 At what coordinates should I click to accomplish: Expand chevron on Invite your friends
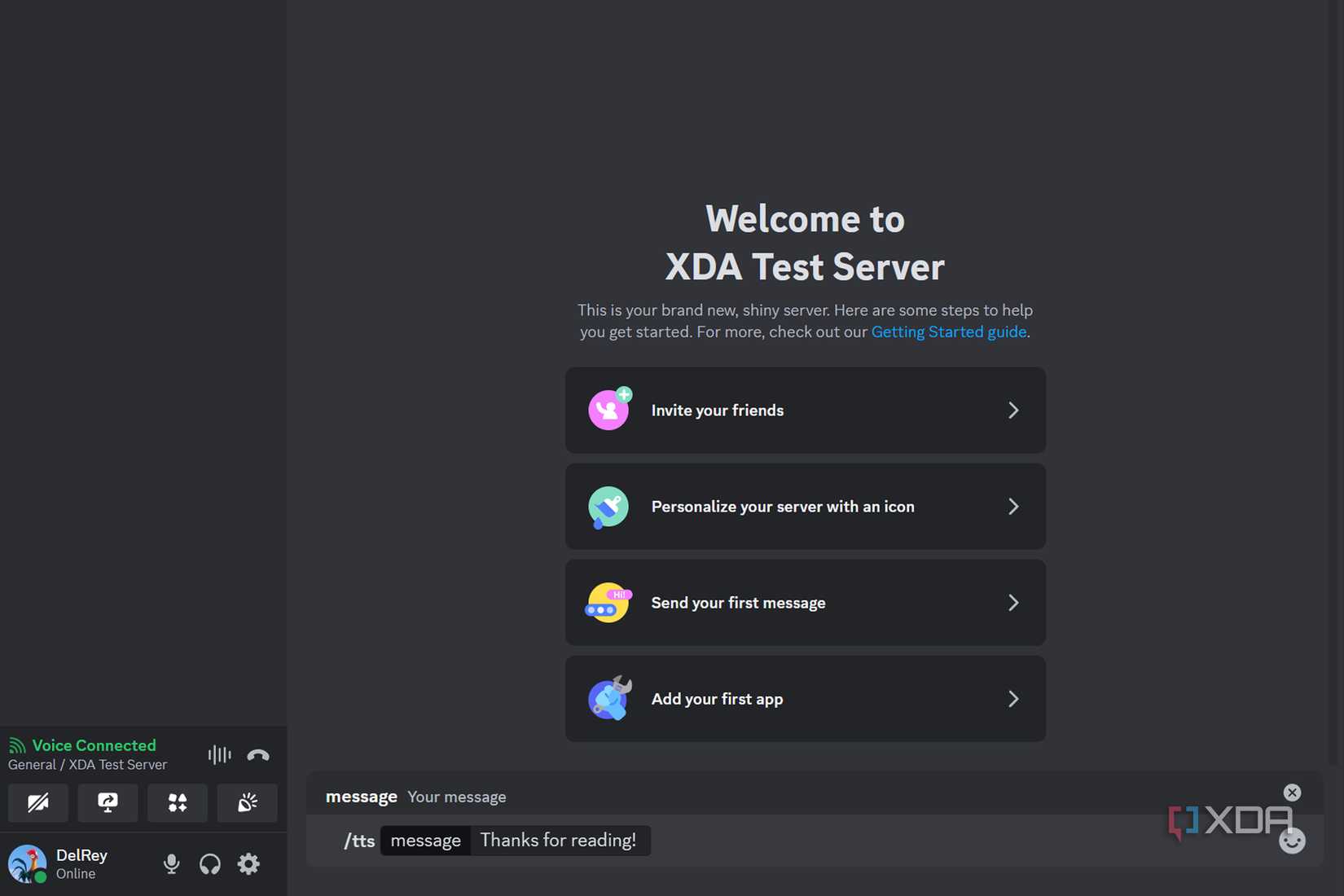coord(1013,410)
